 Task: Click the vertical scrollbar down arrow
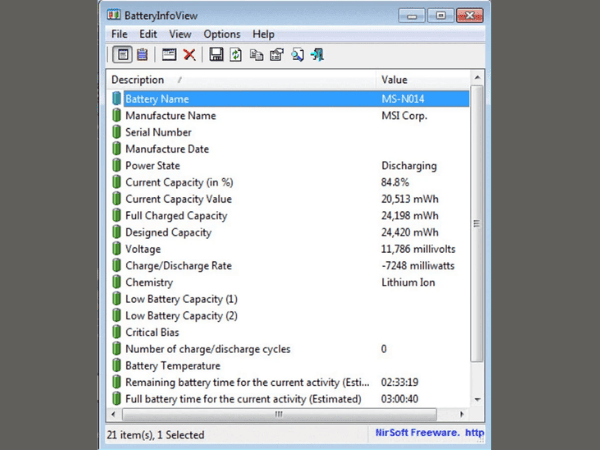[477, 399]
